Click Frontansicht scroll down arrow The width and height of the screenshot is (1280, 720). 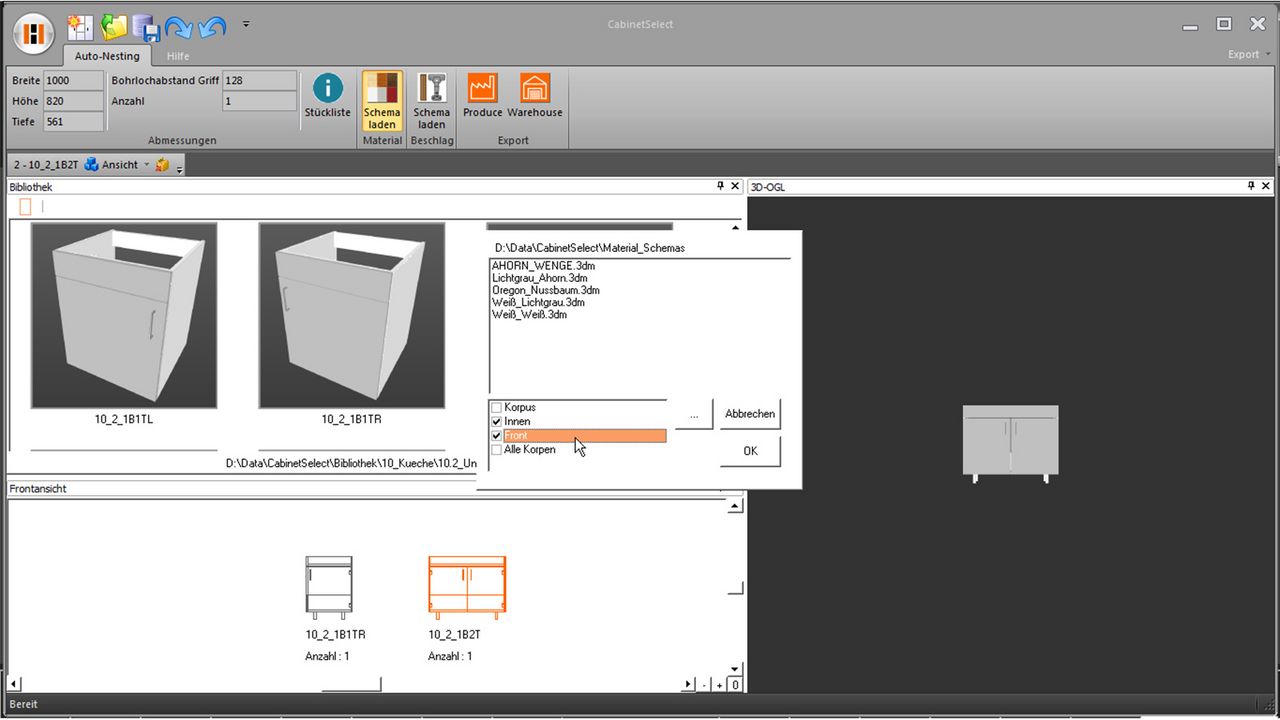click(x=735, y=669)
